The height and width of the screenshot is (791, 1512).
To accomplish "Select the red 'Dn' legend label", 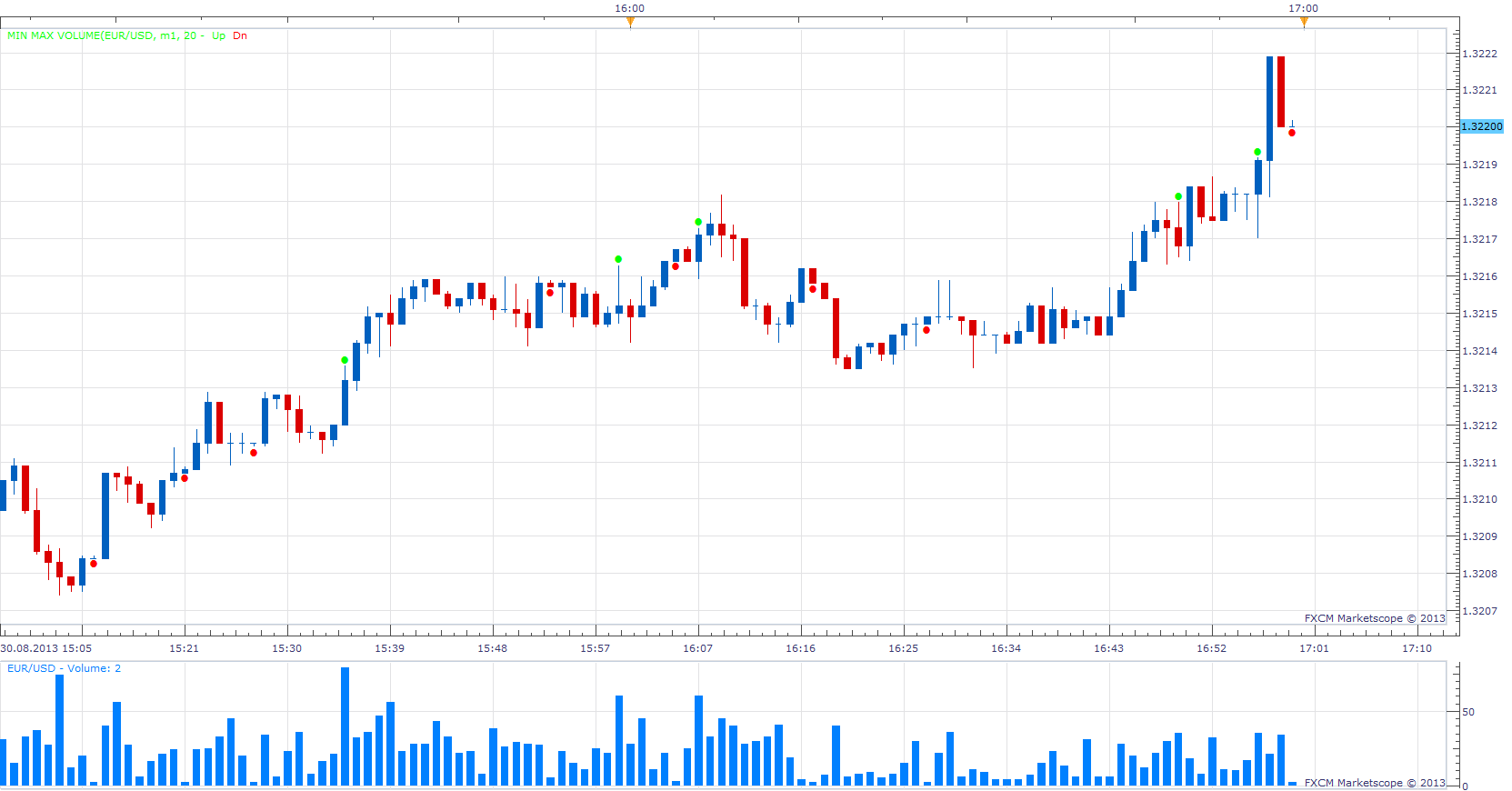I will tap(240, 35).
